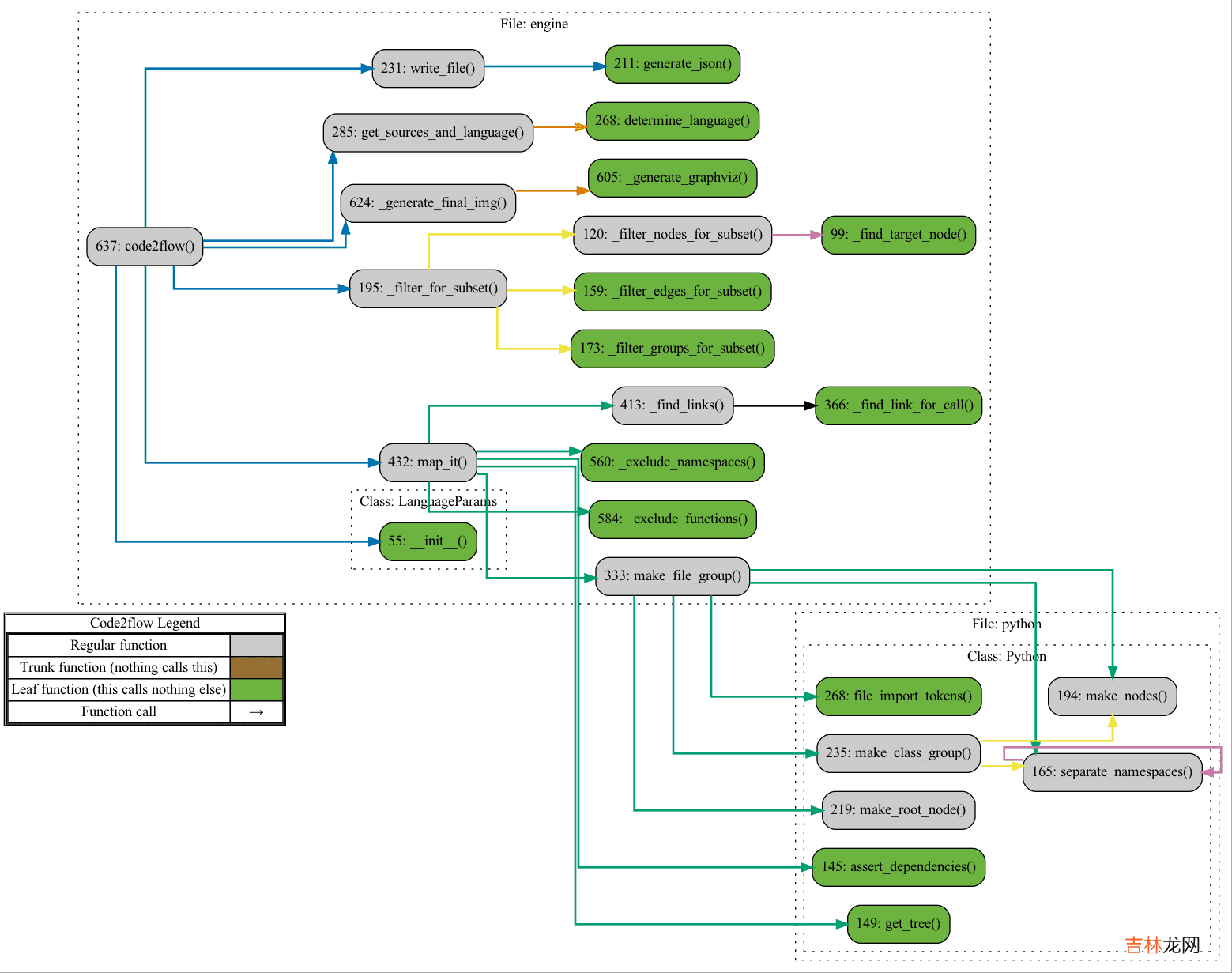Select the 605: _generate_graphviz() node
1232x973 pixels.
(x=672, y=178)
